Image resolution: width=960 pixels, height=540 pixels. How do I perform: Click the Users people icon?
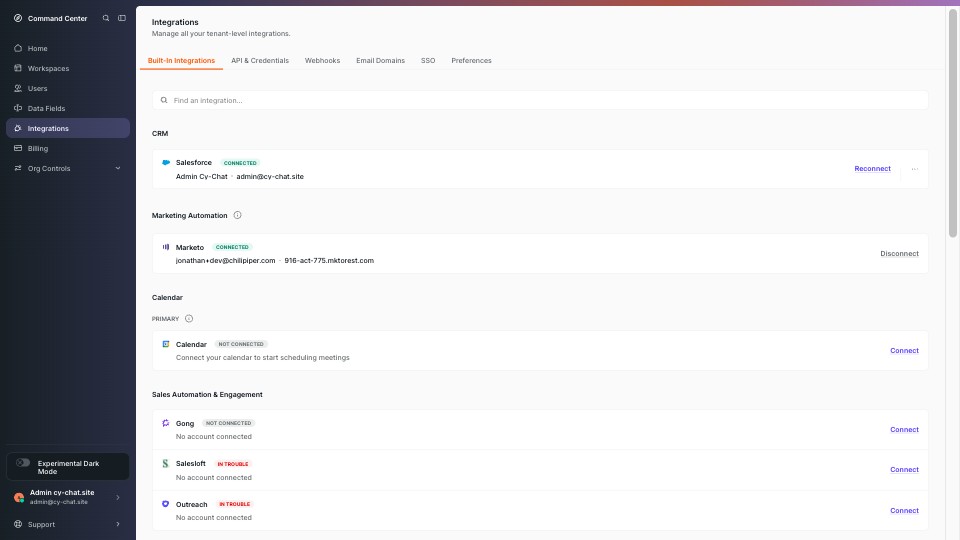point(18,88)
